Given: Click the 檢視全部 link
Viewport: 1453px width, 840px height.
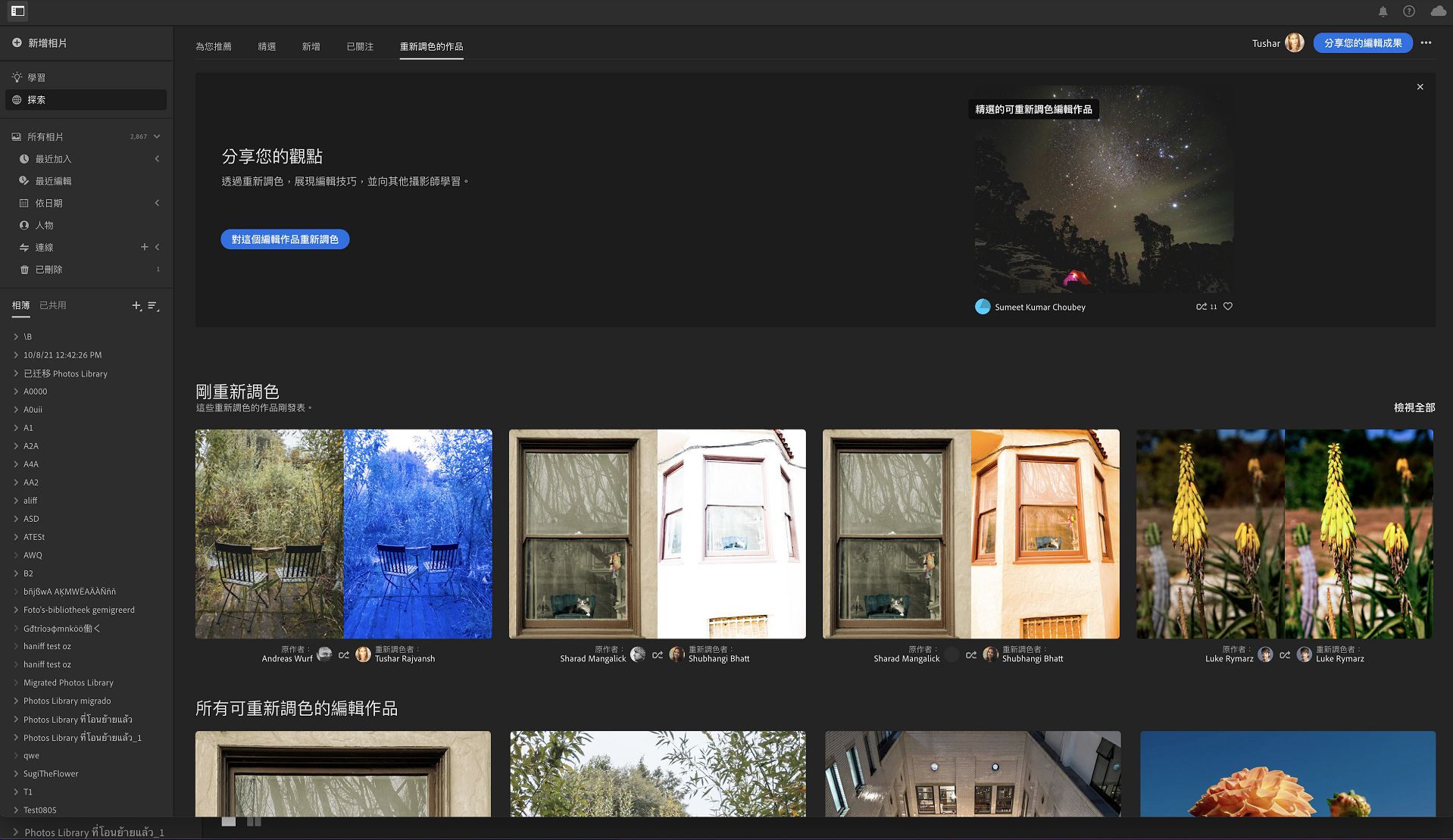Looking at the screenshot, I should pyautogui.click(x=1414, y=408).
